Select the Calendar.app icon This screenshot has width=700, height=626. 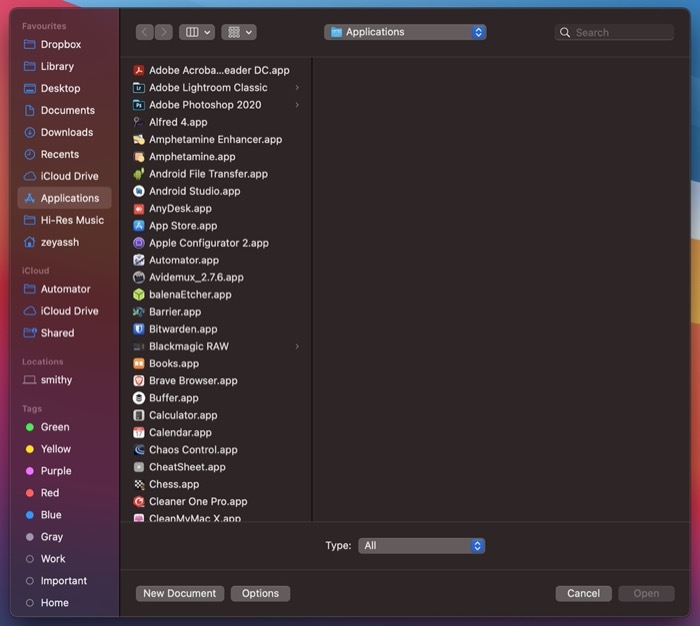tap(139, 433)
